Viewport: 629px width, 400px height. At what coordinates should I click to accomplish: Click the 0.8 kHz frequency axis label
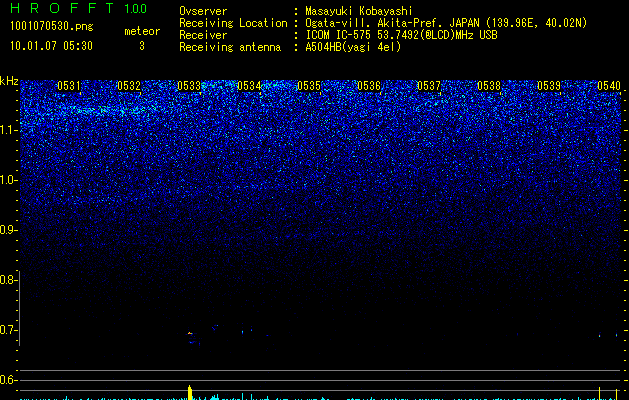(x=8, y=280)
